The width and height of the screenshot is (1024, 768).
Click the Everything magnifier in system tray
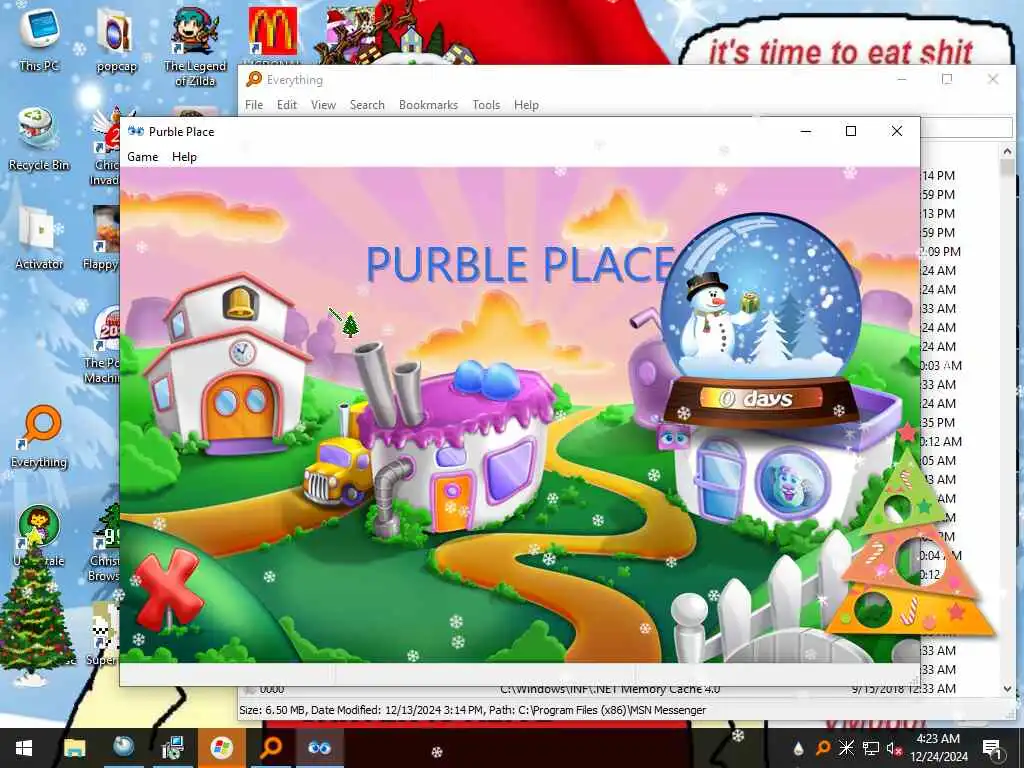pyautogui.click(x=823, y=748)
